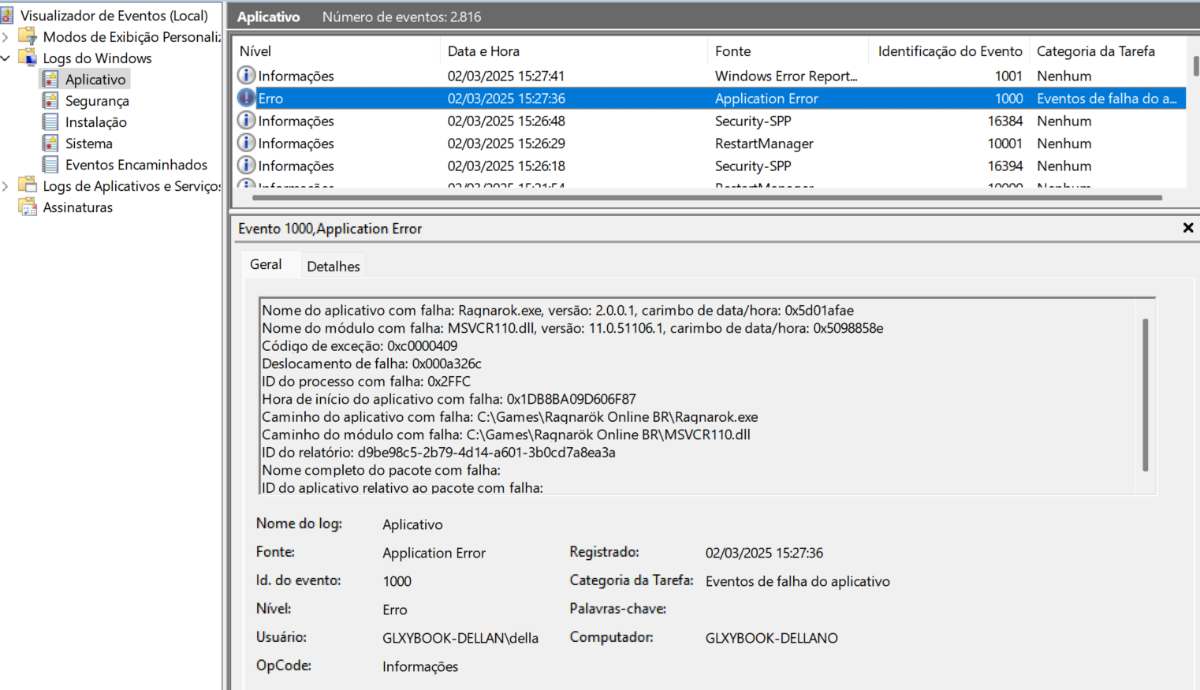Expand Modos de Exibição Personalizados node

[7, 37]
